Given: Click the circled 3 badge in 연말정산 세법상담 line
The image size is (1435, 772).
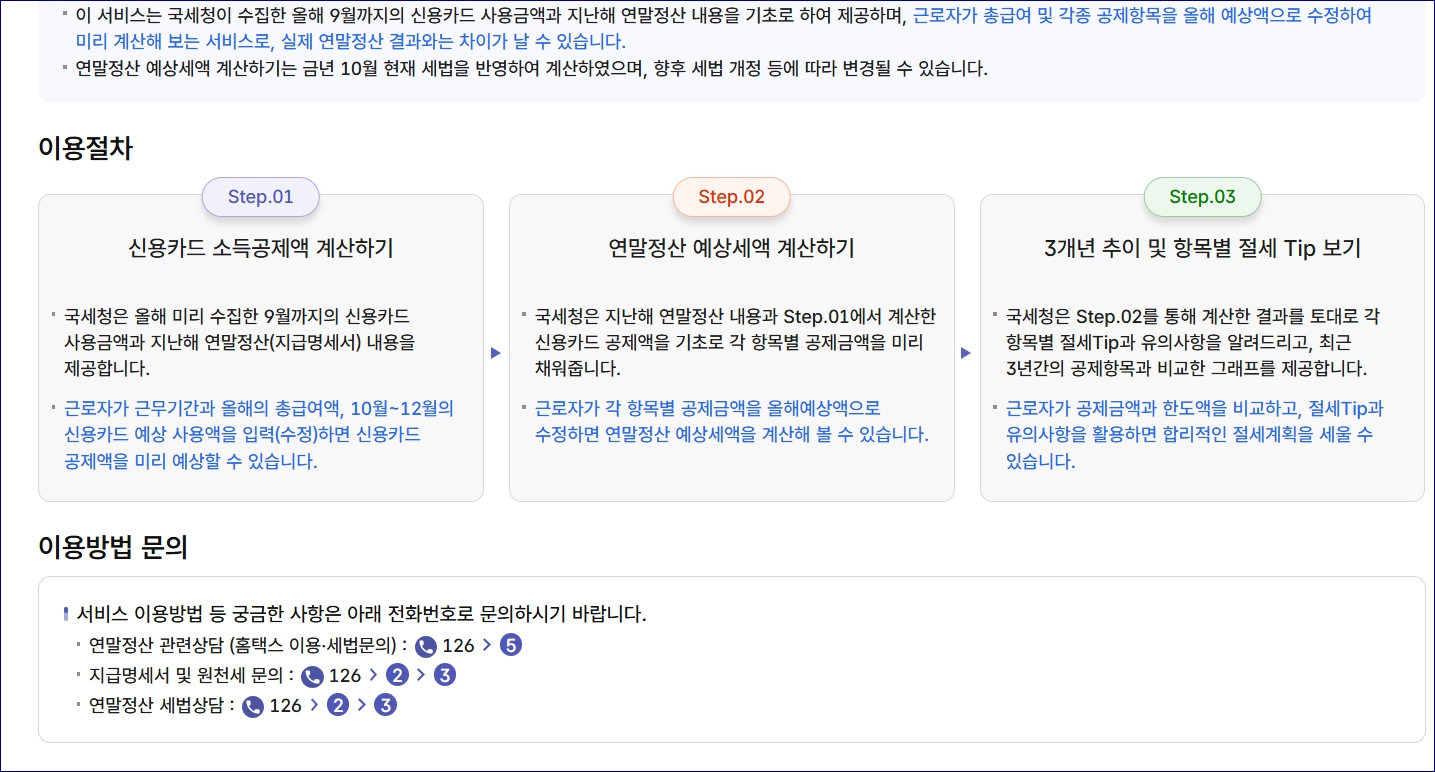Looking at the screenshot, I should pos(386,706).
